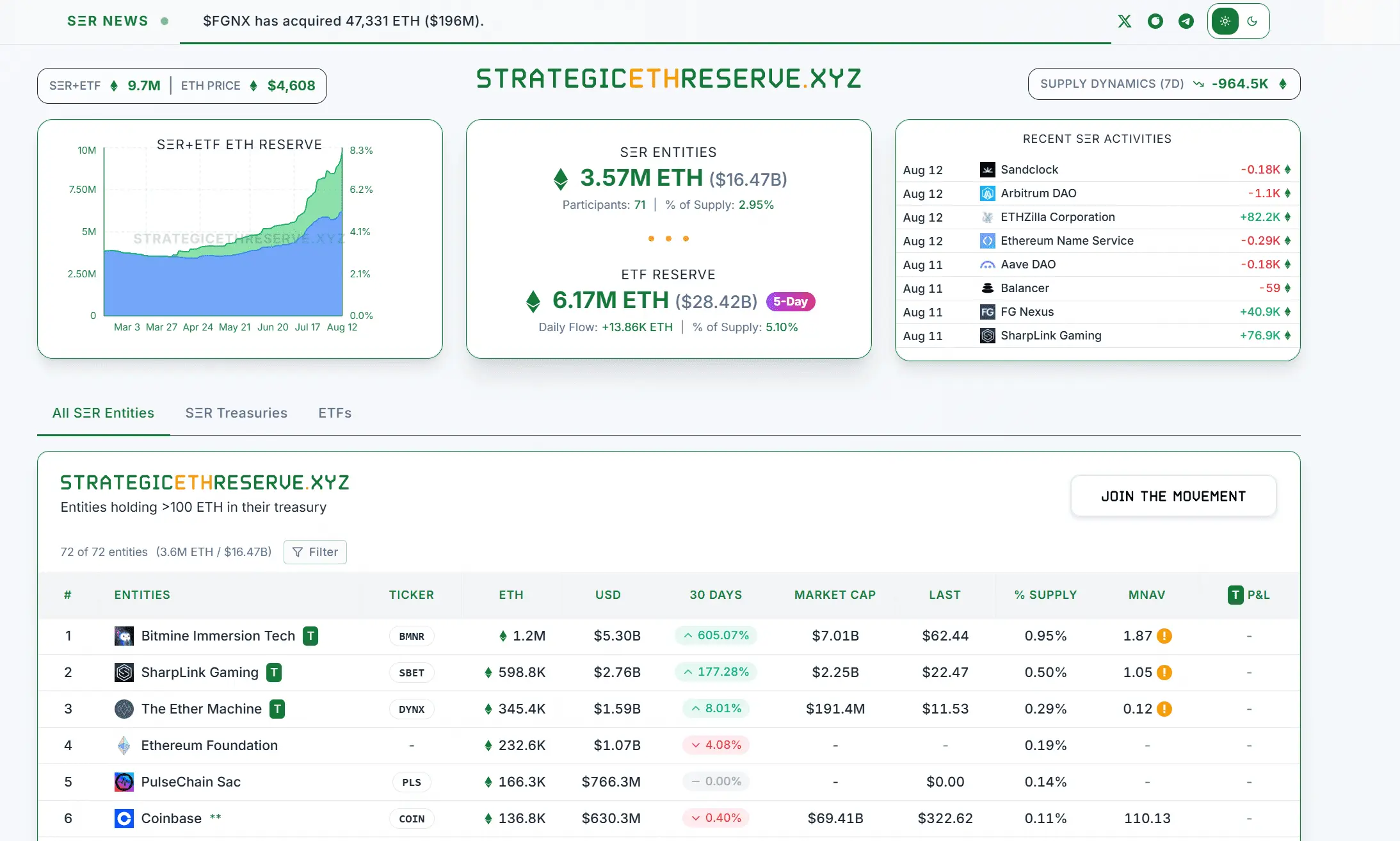Viewport: 1400px width, 841px height.
Task: Switch to the ETFs tab
Action: (x=335, y=413)
